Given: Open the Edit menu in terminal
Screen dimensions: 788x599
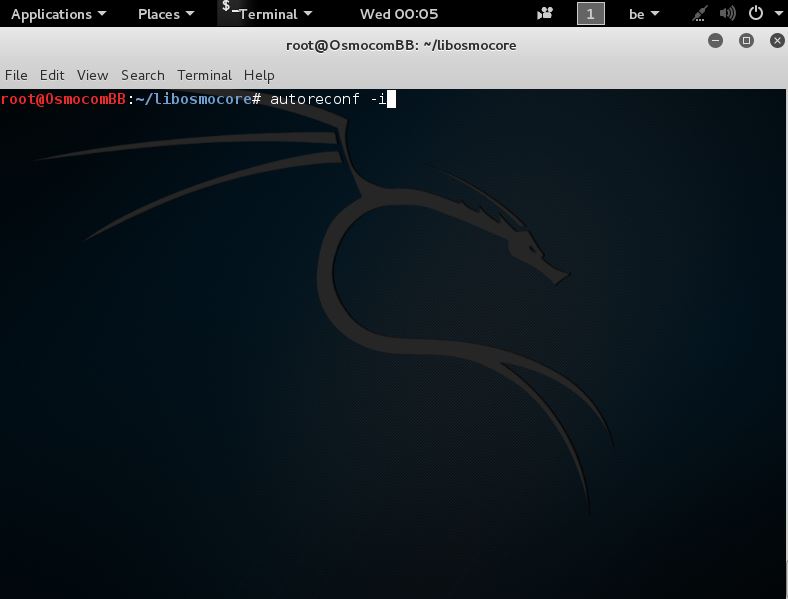Looking at the screenshot, I should [x=52, y=75].
